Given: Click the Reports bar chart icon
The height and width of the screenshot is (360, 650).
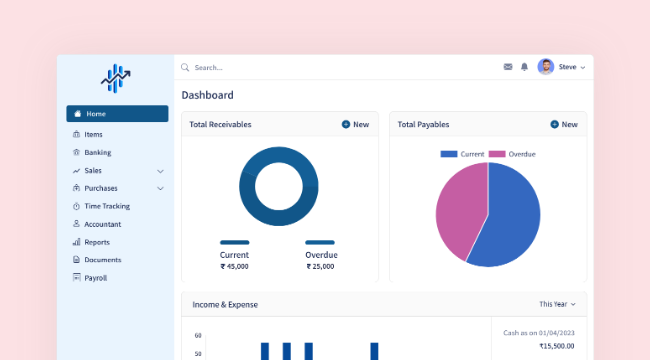Looking at the screenshot, I should tap(76, 242).
